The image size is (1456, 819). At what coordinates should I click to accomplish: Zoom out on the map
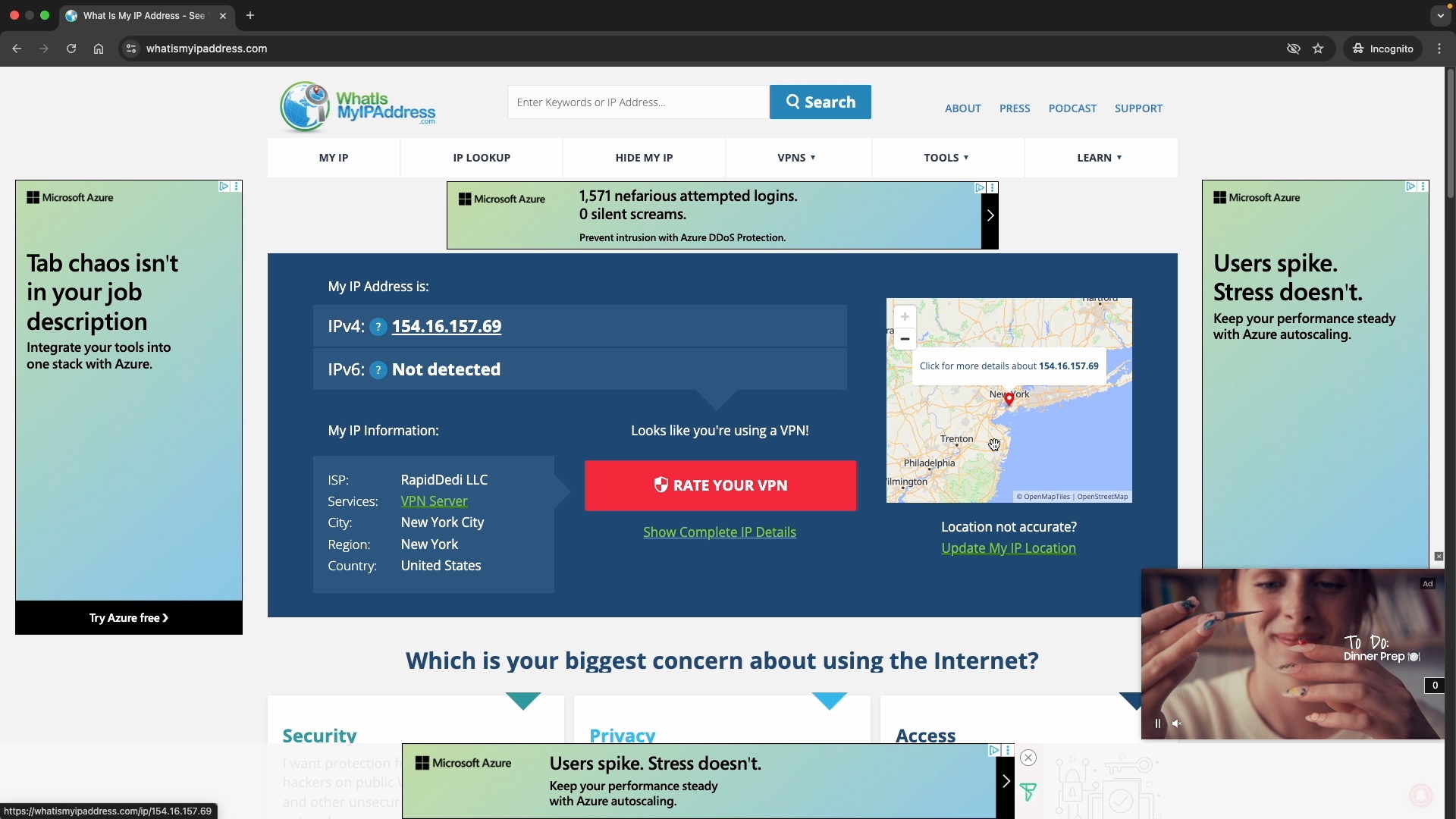[x=904, y=339]
